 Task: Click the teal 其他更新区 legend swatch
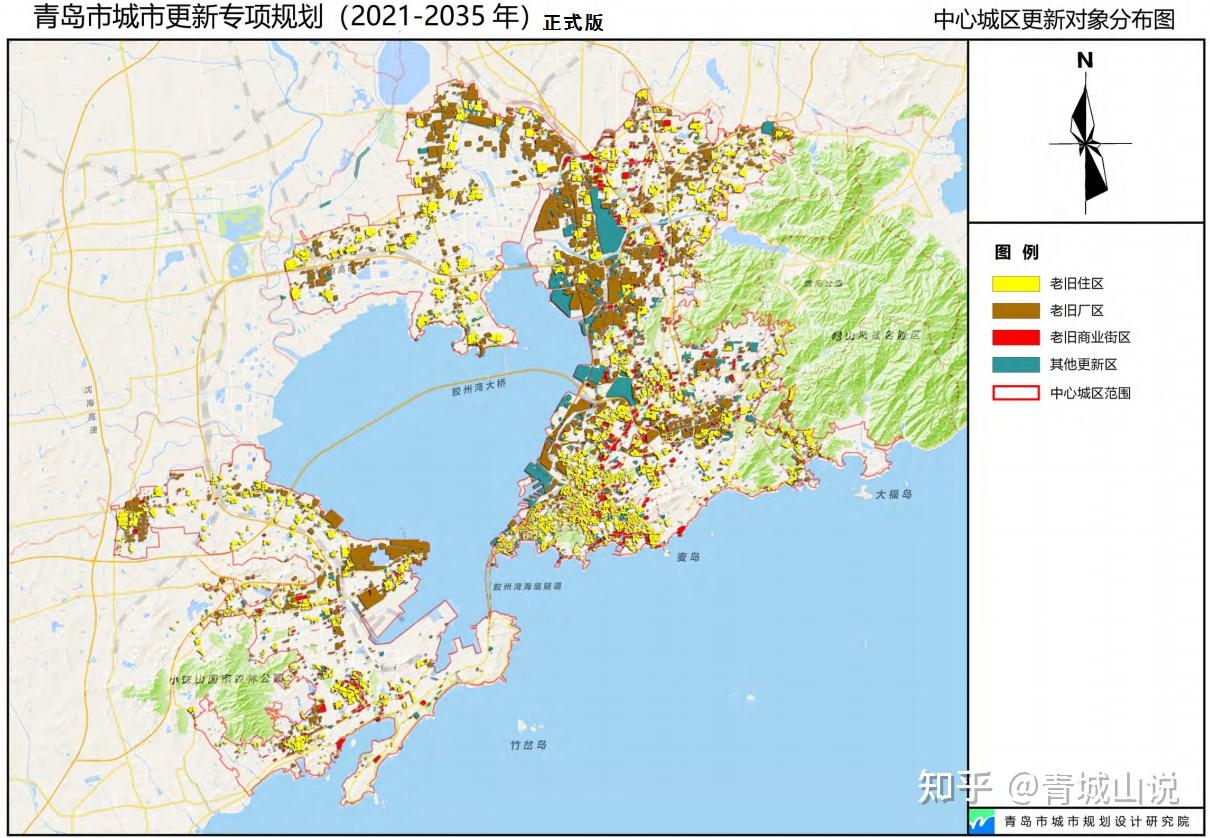coord(1017,365)
